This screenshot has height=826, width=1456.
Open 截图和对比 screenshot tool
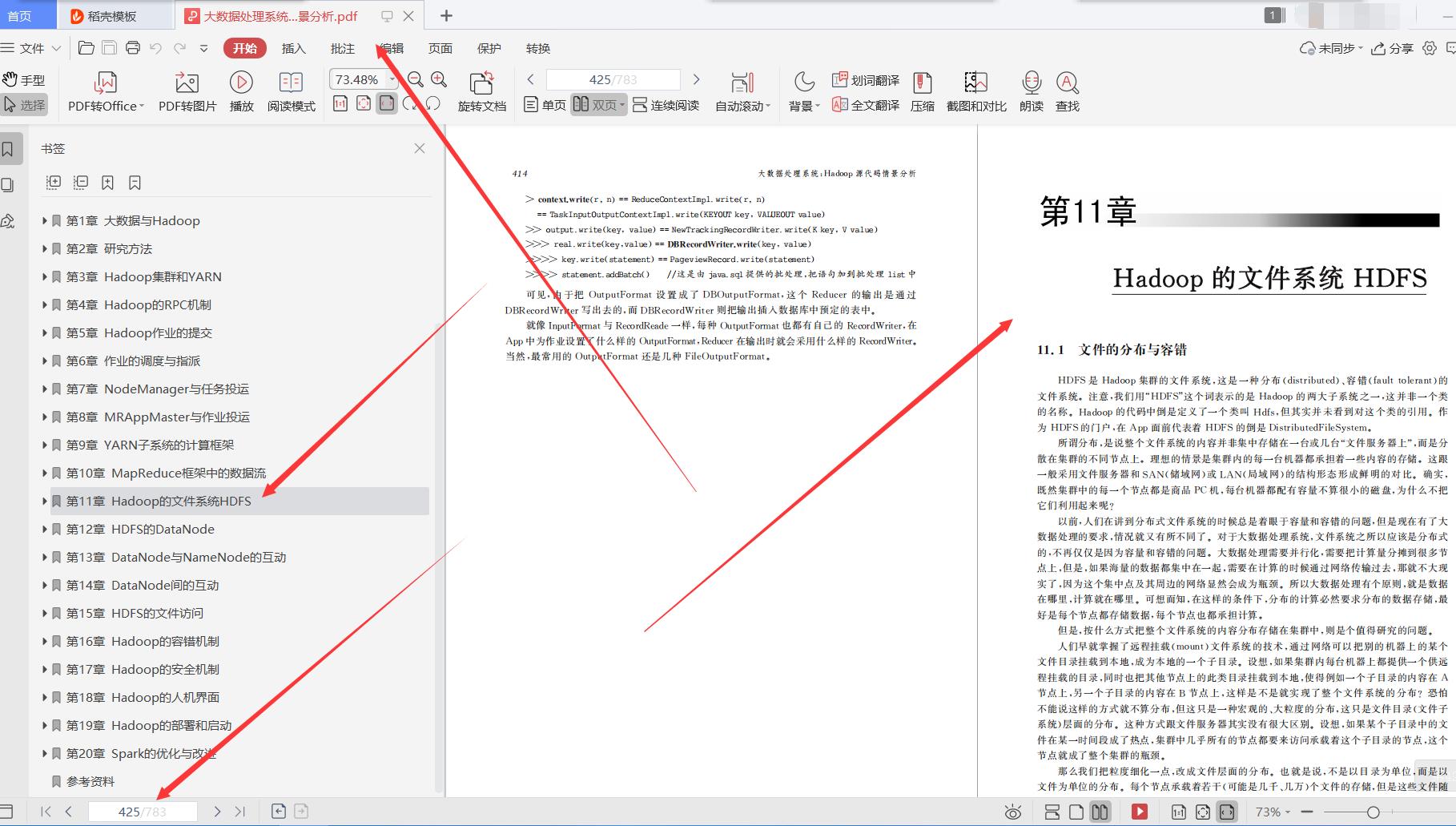point(976,92)
